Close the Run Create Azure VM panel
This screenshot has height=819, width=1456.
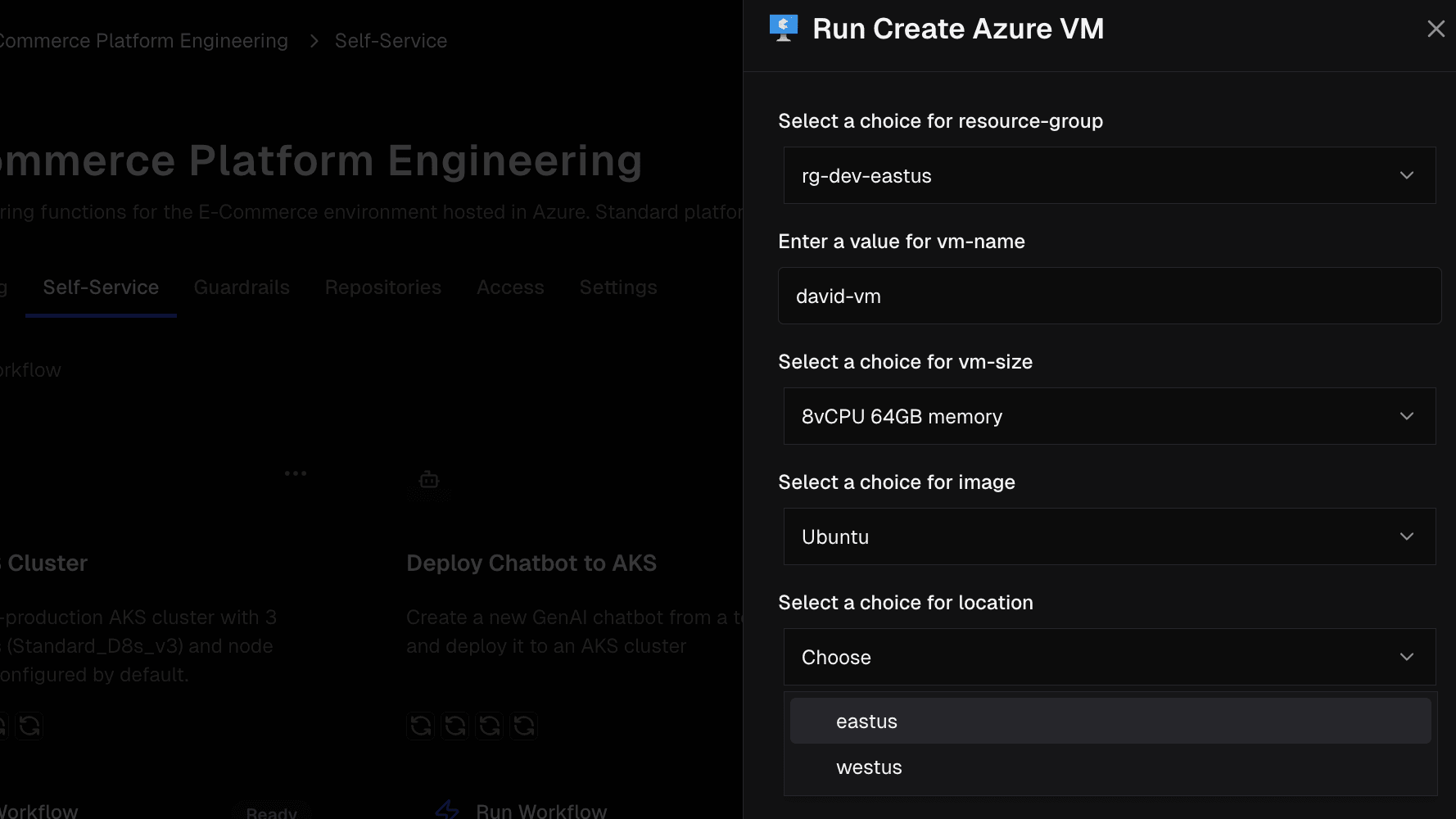(1436, 29)
